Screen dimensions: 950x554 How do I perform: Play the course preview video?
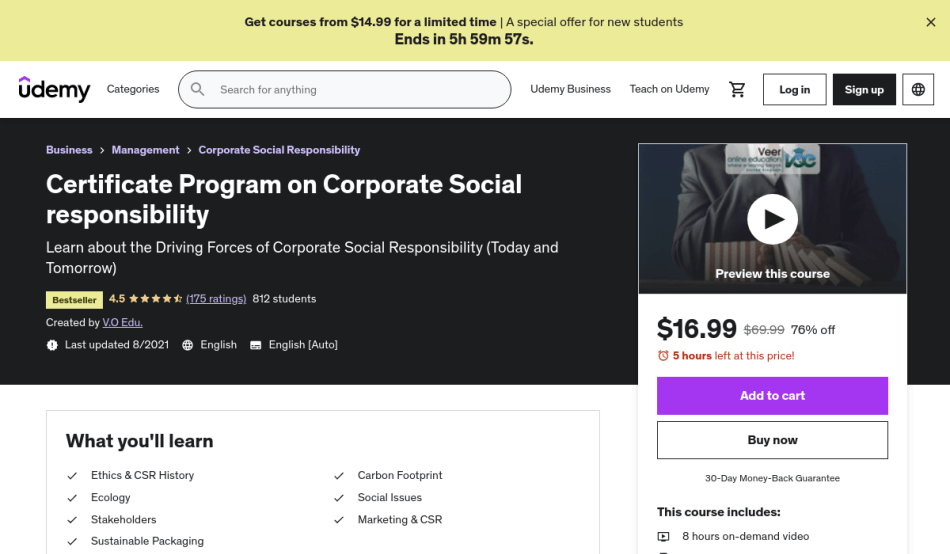772,219
